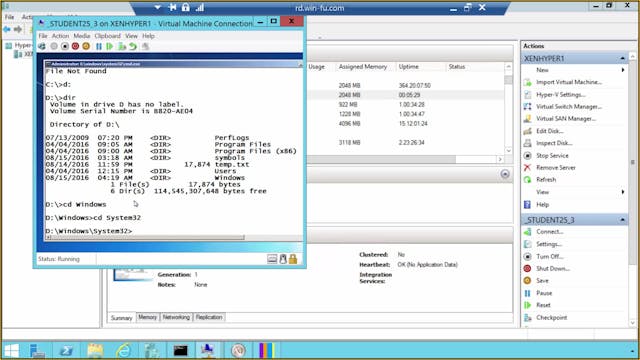Click the Checkpoint action for _STUDENT25_3

[551, 318]
